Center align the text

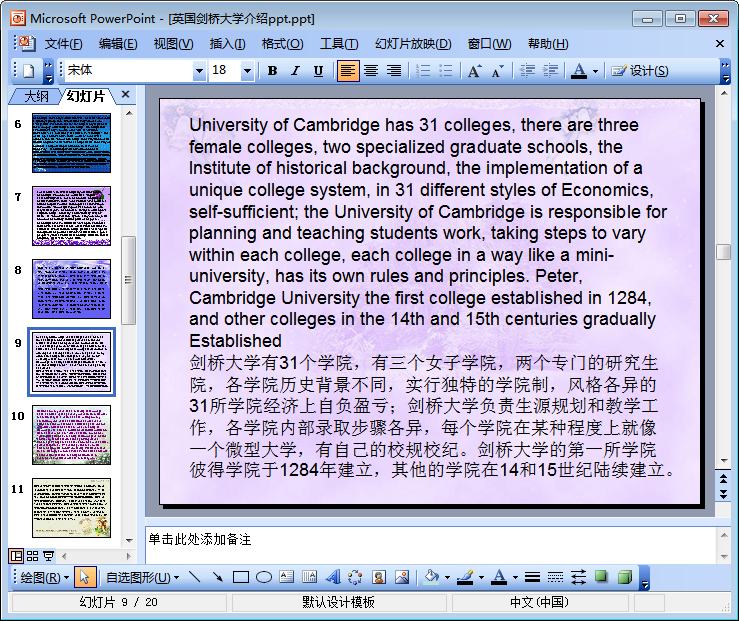click(371, 71)
